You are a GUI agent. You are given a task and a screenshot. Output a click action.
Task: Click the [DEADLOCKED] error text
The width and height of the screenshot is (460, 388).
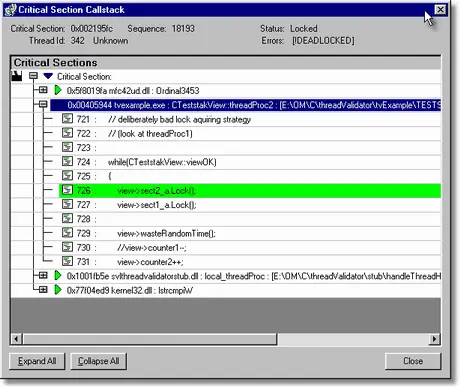(323, 41)
